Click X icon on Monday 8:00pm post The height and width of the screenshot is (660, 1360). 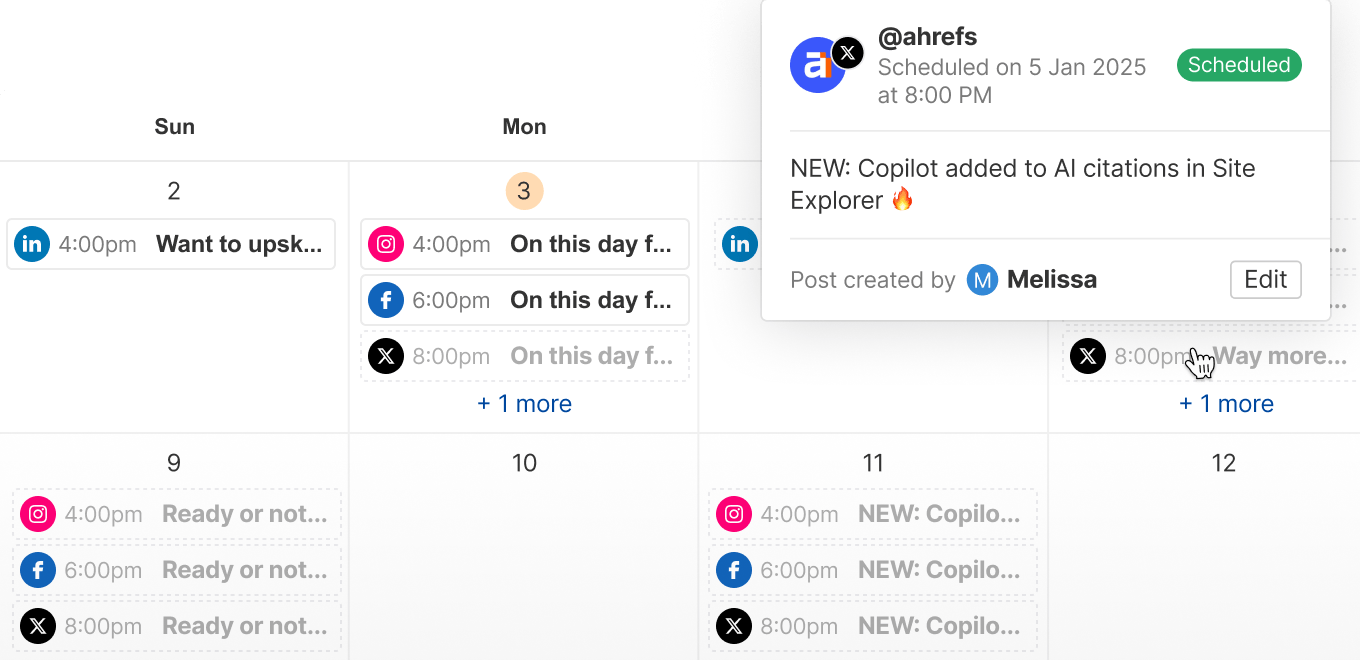point(386,356)
